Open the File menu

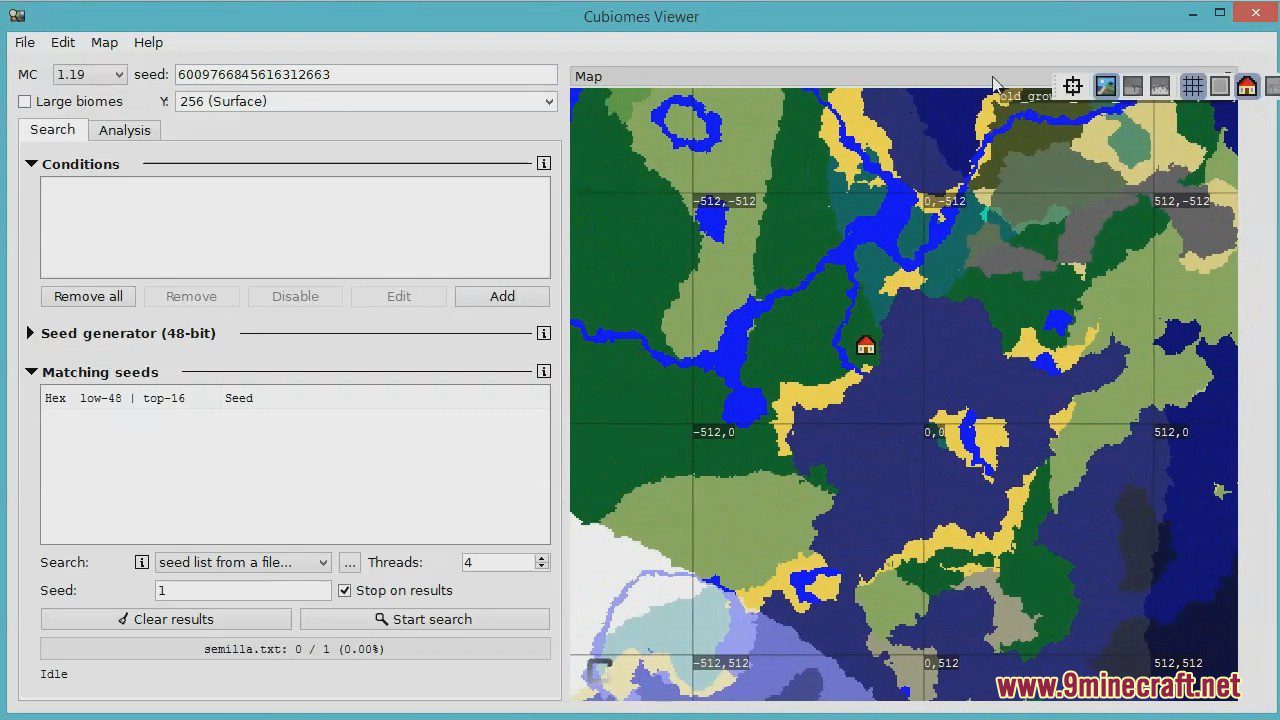click(x=25, y=42)
